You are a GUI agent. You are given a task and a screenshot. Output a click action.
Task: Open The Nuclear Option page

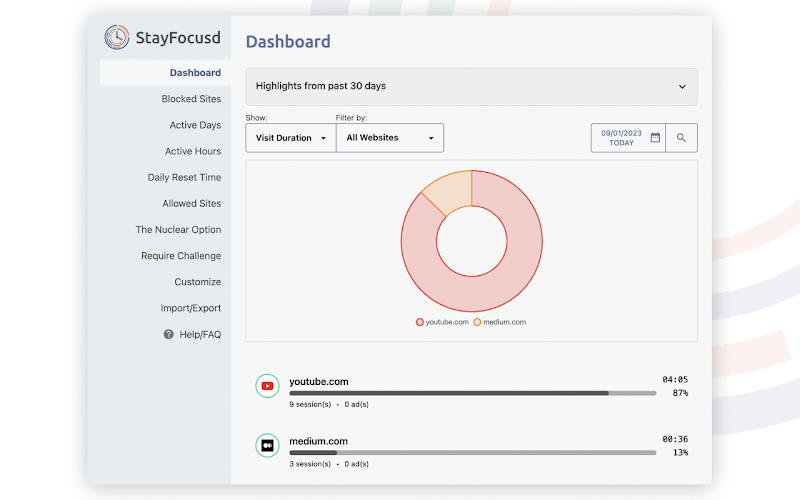tap(179, 230)
